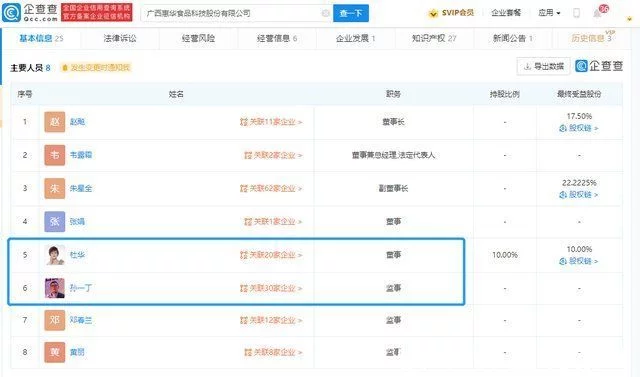
Task: Expand 关联12家企业 link
Action: click(x=271, y=320)
